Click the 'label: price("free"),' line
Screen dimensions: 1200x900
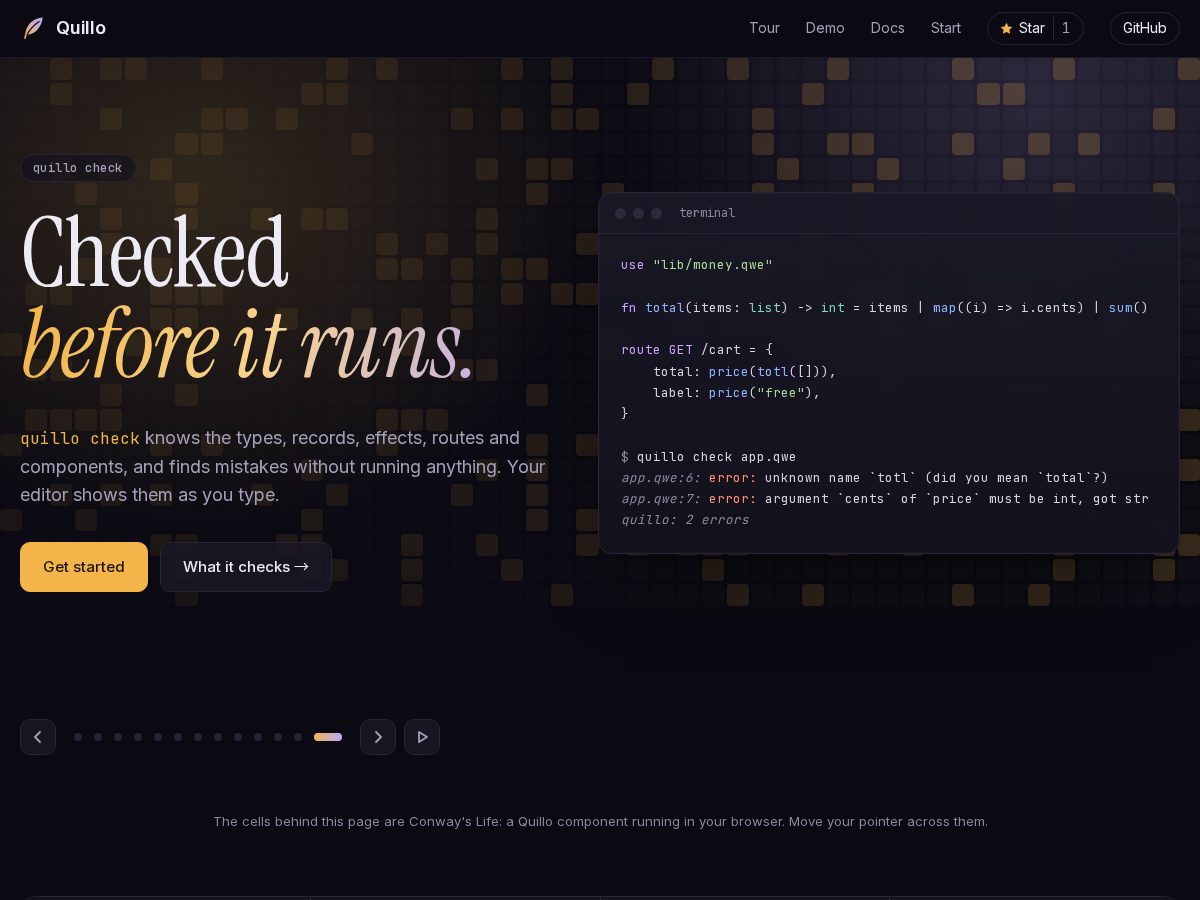coord(736,393)
